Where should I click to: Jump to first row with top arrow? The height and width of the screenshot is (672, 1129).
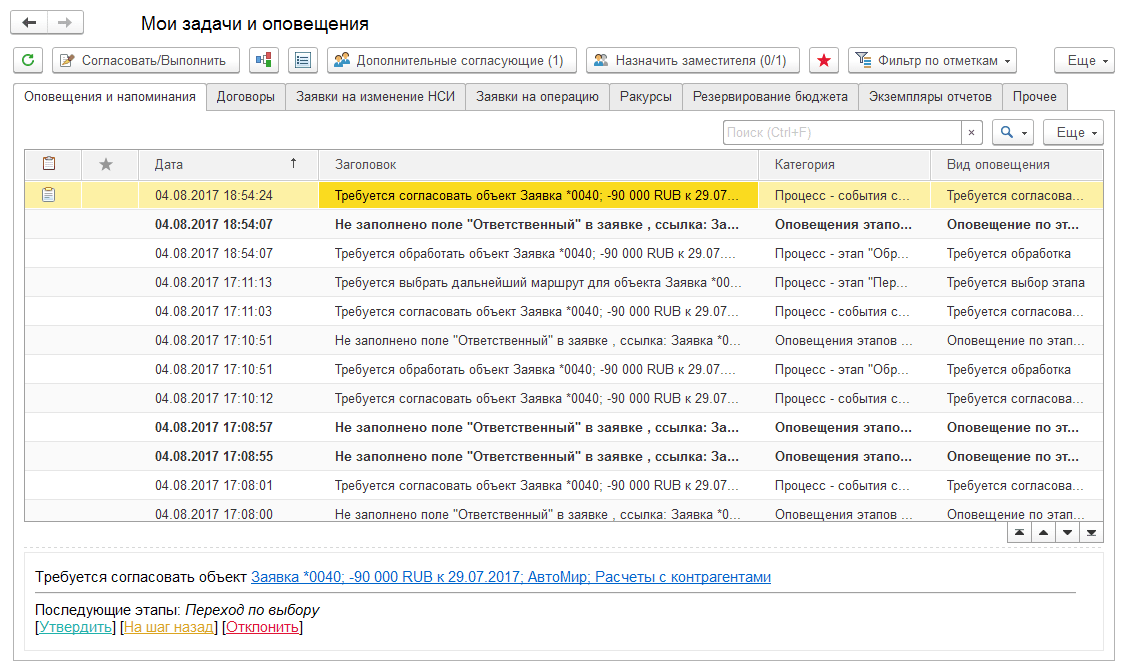pyautogui.click(x=1019, y=533)
